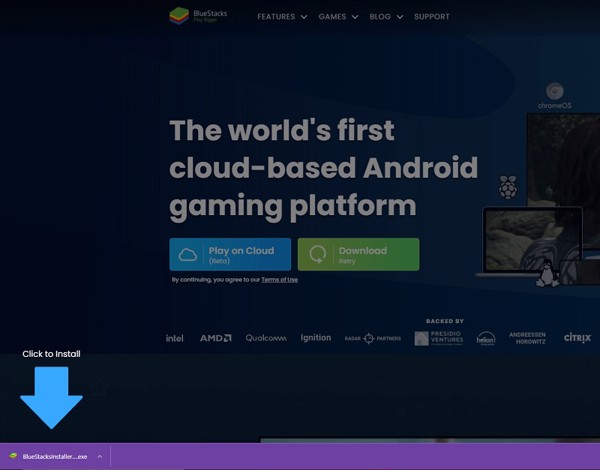Click the Download Retry button
The width and height of the screenshot is (600, 470).
coord(358,255)
